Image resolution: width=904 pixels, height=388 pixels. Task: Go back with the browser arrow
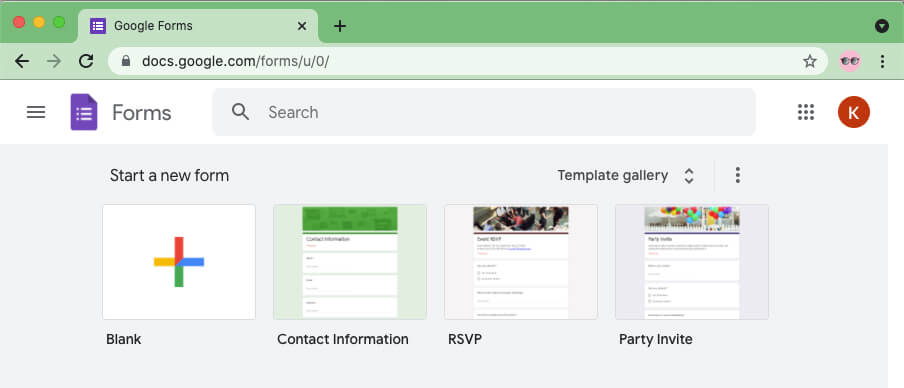pyautogui.click(x=22, y=61)
